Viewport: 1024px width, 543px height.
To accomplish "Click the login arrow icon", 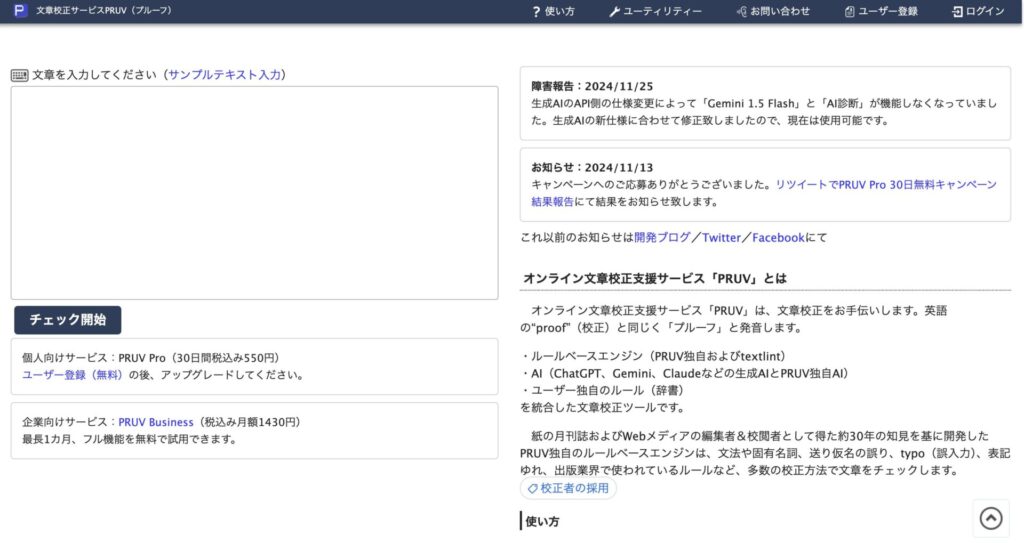I will point(957,12).
